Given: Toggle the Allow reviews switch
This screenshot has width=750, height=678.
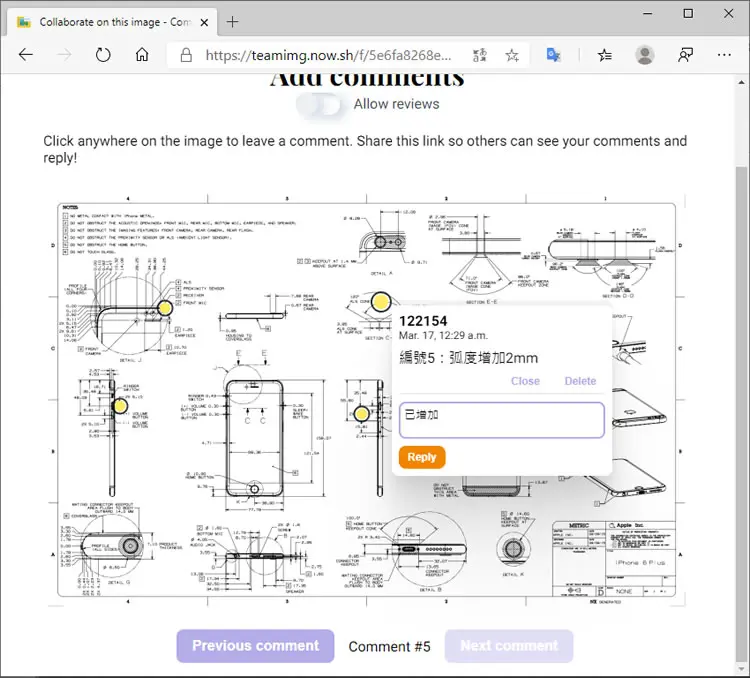Looking at the screenshot, I should pos(319,104).
